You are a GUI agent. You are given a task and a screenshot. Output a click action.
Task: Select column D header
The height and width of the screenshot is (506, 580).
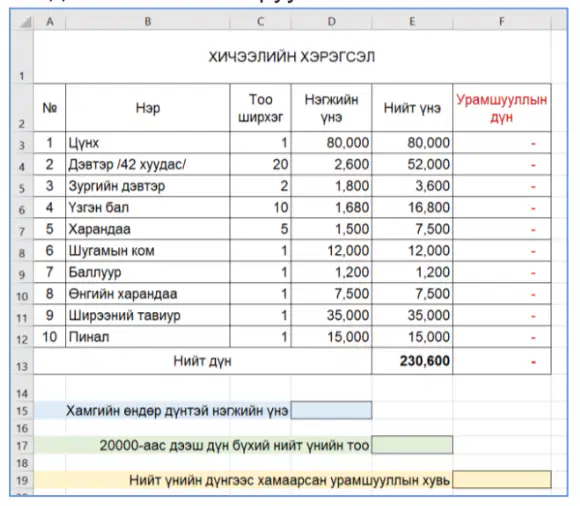click(x=331, y=22)
